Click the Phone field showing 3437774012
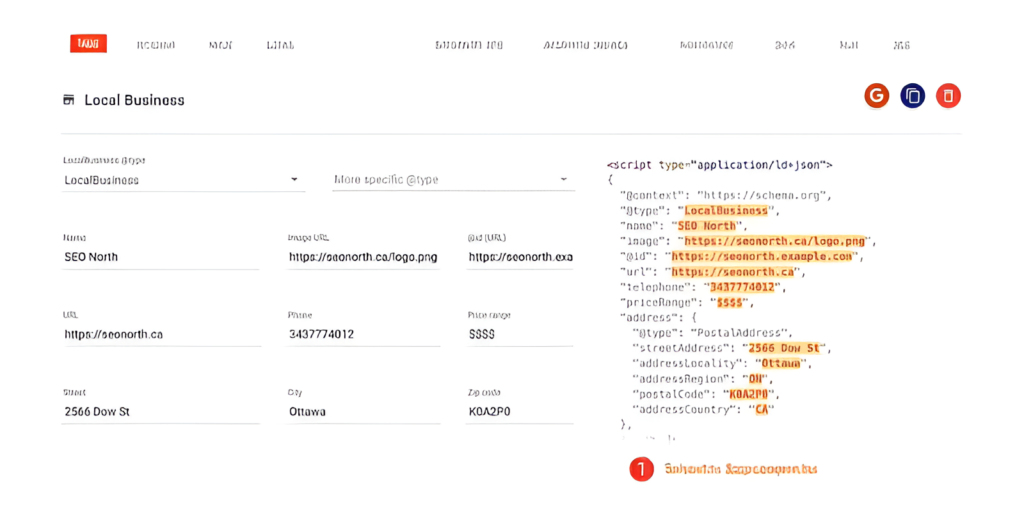Viewport: 1024px width, 512px height. 363,334
